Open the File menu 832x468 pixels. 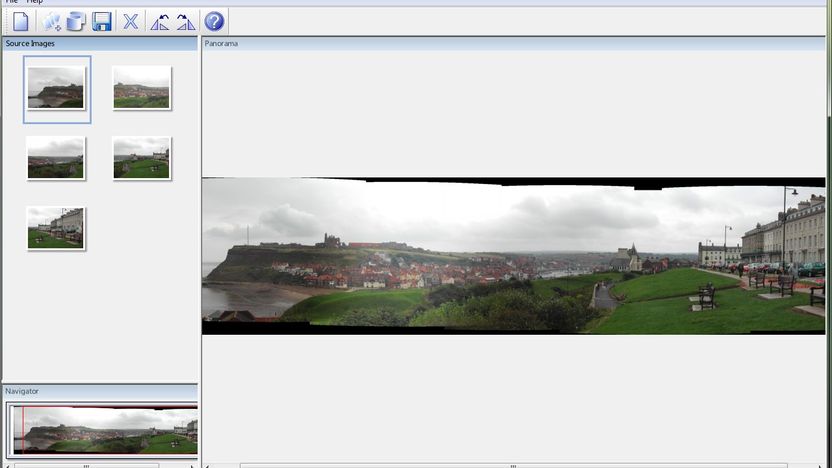pyautogui.click(x=11, y=2)
